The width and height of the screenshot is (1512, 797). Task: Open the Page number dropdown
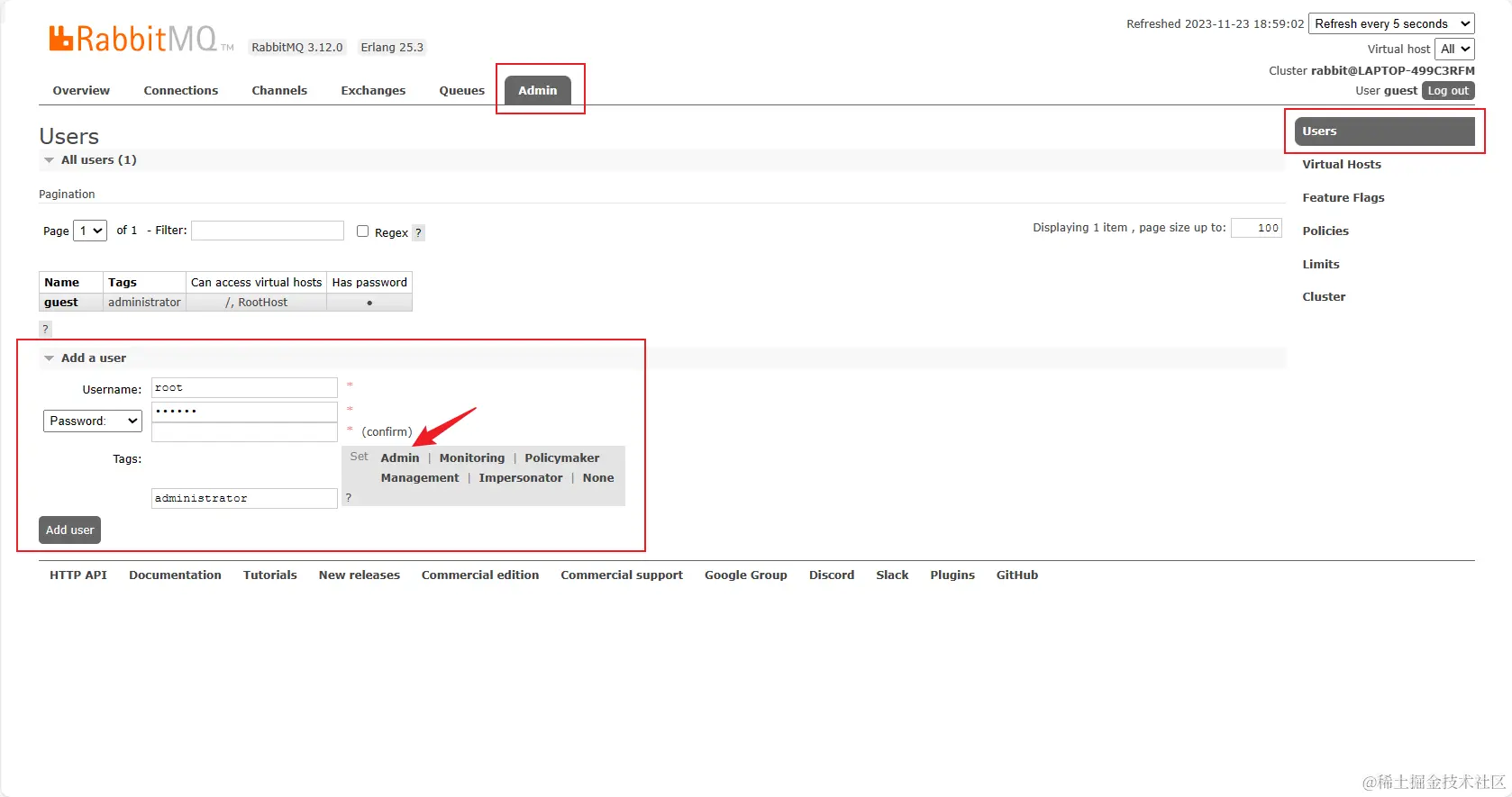click(x=90, y=231)
